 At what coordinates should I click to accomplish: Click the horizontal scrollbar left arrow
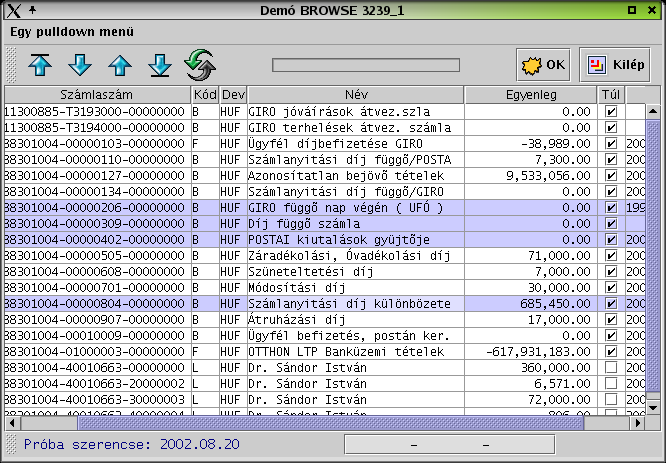(x=12, y=423)
